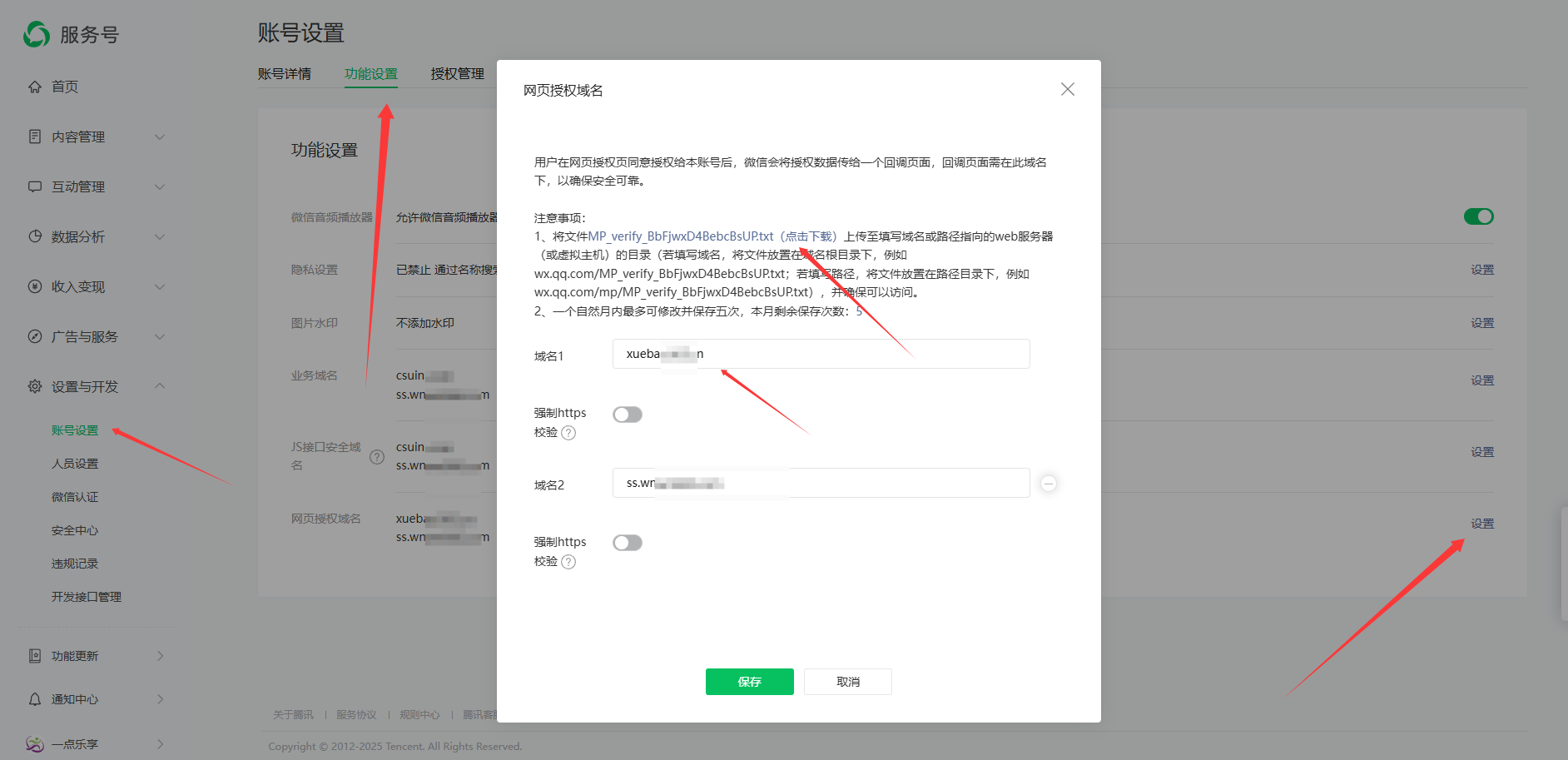Click the green 保存 button

(x=749, y=682)
